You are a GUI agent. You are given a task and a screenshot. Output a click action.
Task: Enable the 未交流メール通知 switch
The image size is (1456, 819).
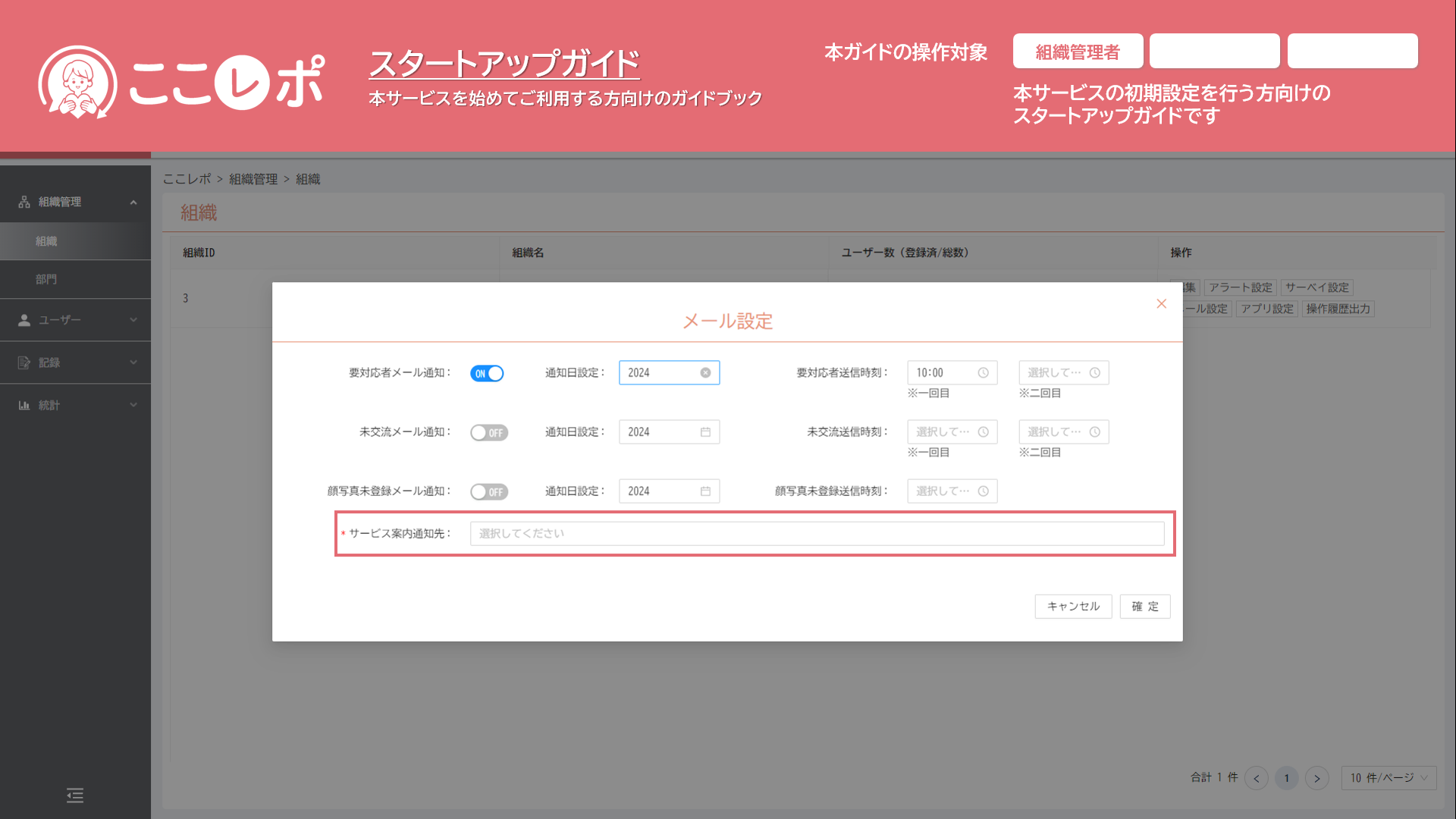tap(488, 432)
